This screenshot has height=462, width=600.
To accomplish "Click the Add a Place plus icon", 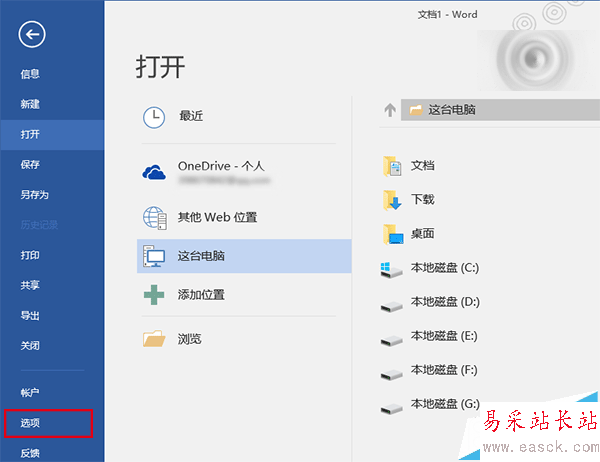I will [154, 295].
